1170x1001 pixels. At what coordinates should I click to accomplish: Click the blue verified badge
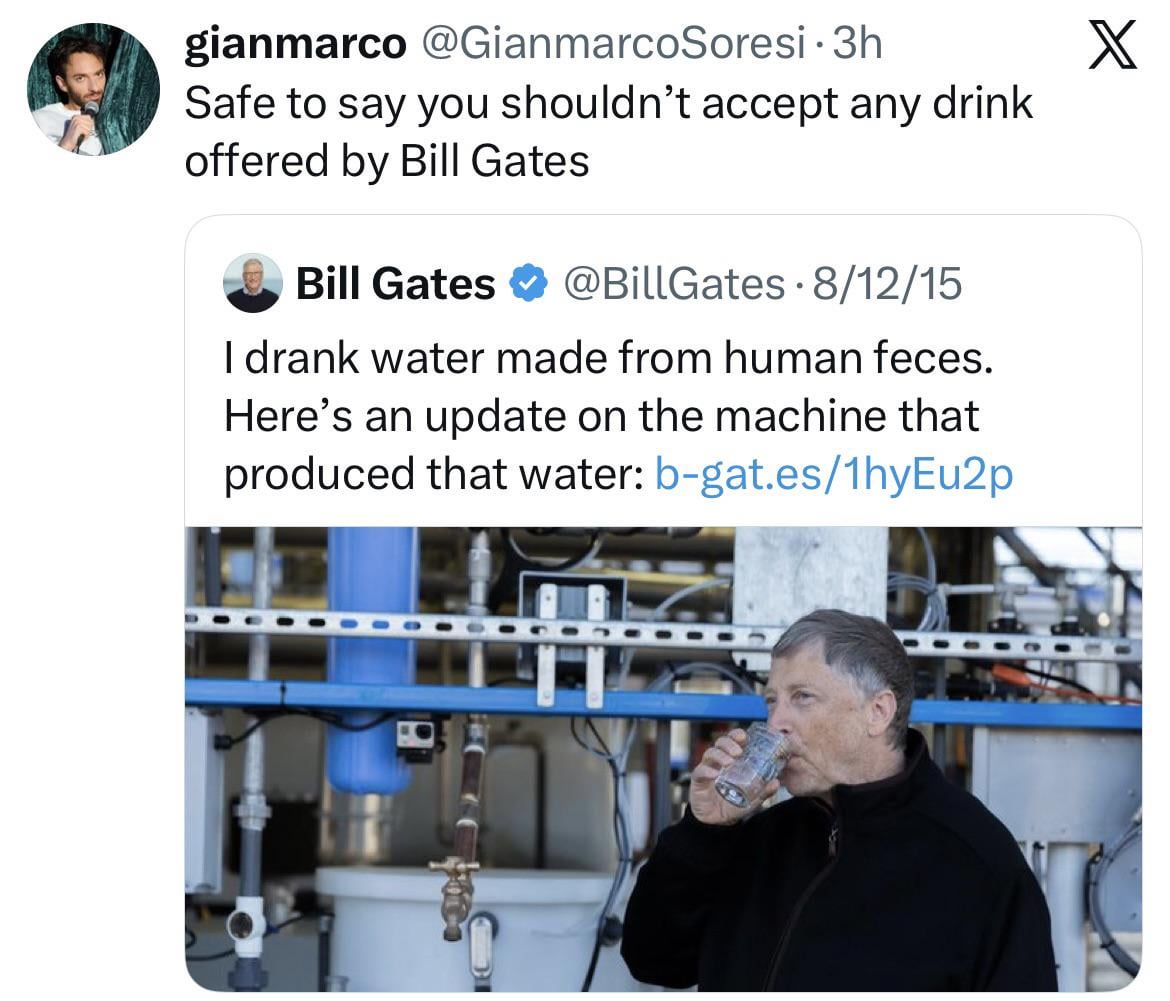(x=527, y=284)
